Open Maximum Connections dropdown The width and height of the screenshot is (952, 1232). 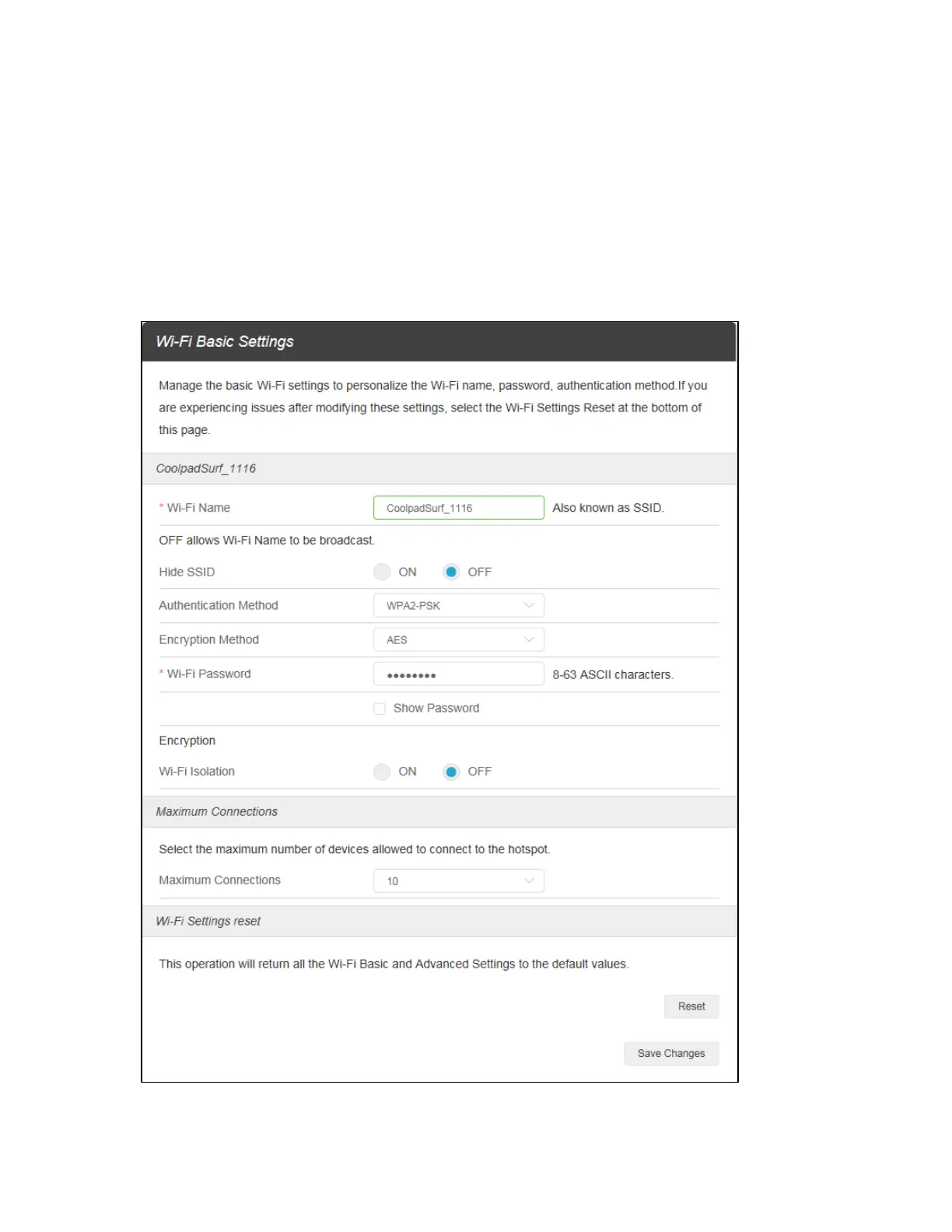pos(458,880)
